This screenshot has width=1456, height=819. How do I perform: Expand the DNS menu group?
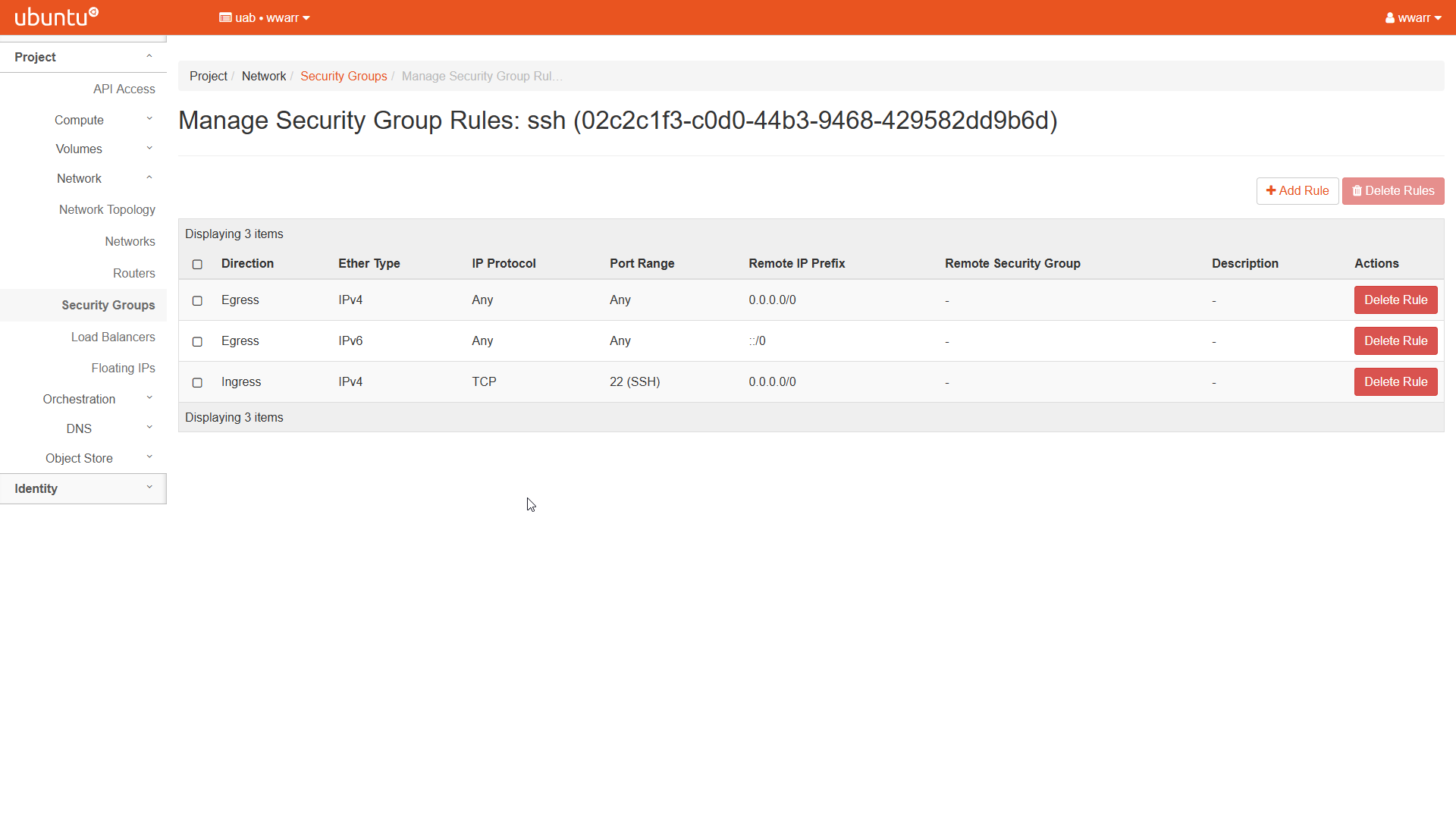(83, 428)
